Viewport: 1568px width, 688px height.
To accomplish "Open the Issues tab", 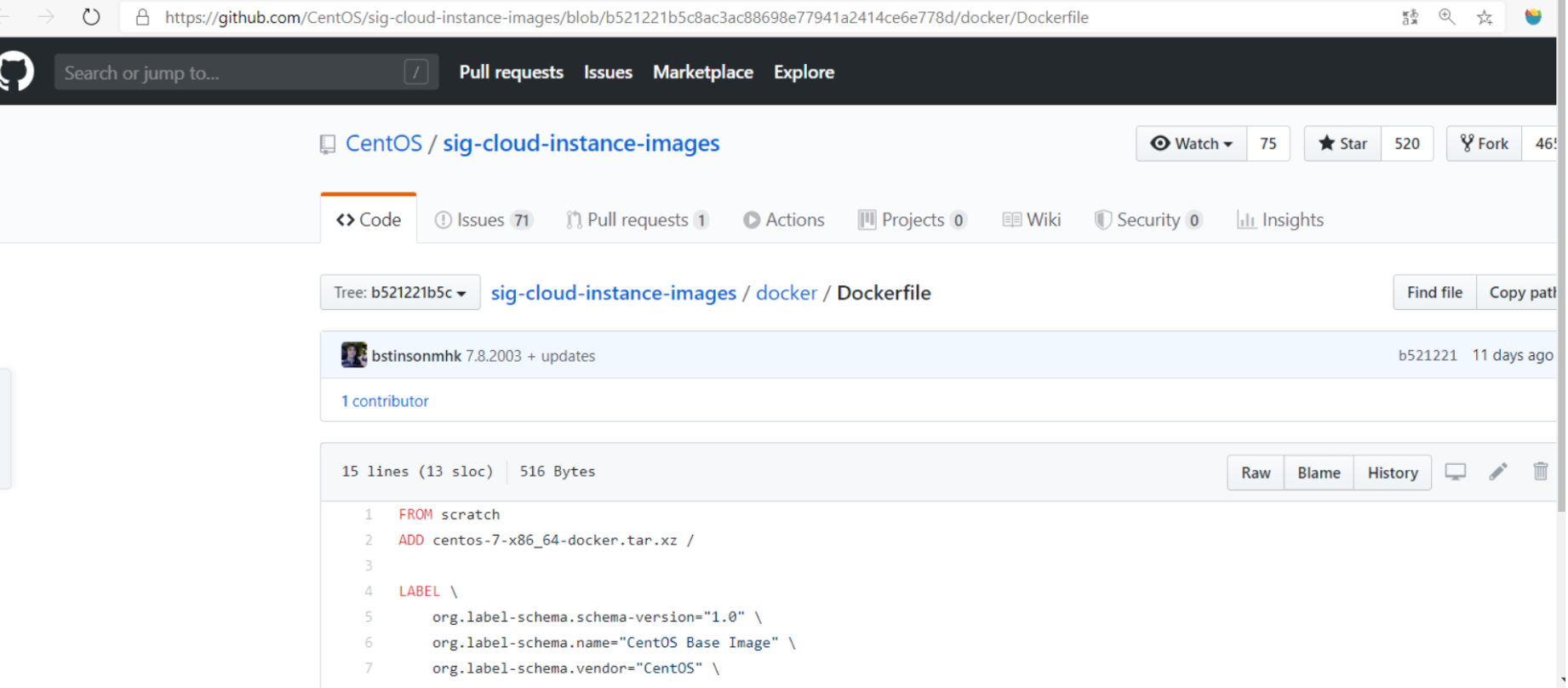I will 484,220.
